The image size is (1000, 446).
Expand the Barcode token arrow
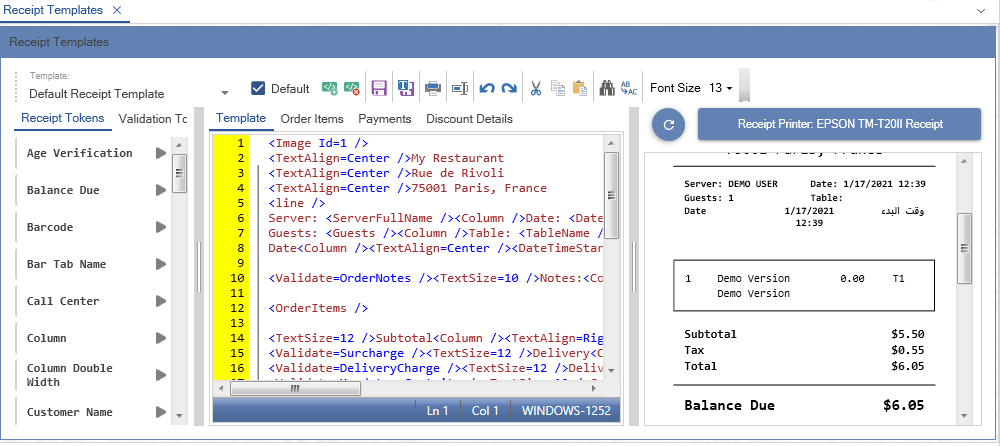coord(160,228)
